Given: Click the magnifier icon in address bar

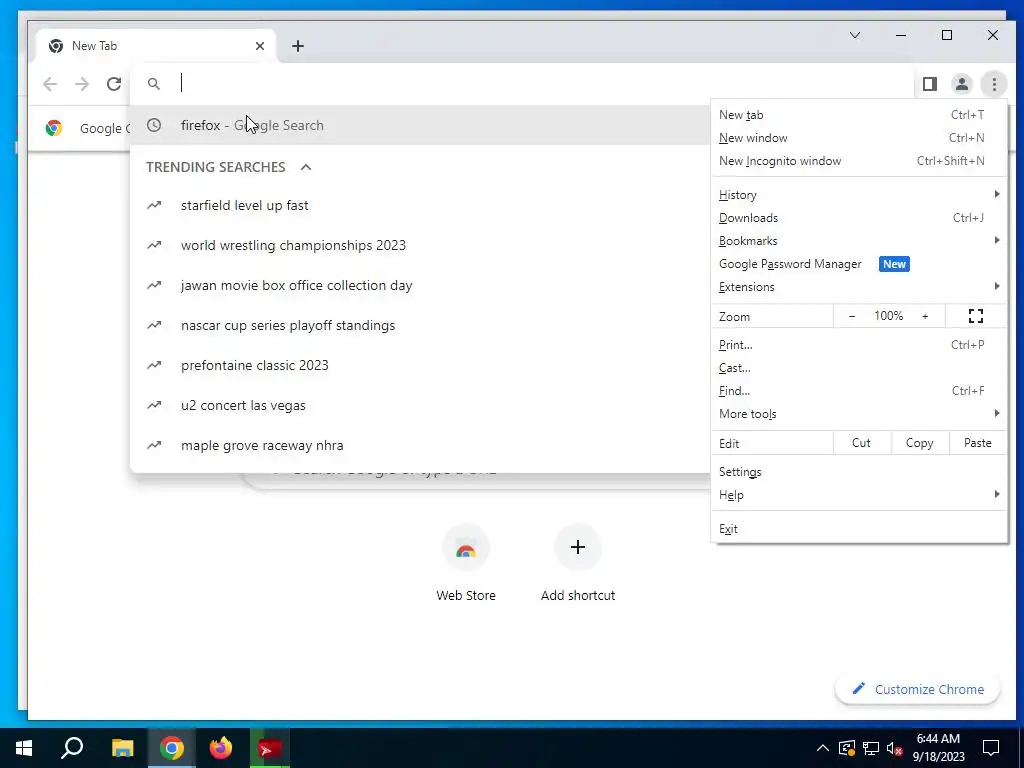Looking at the screenshot, I should pyautogui.click(x=153, y=84).
